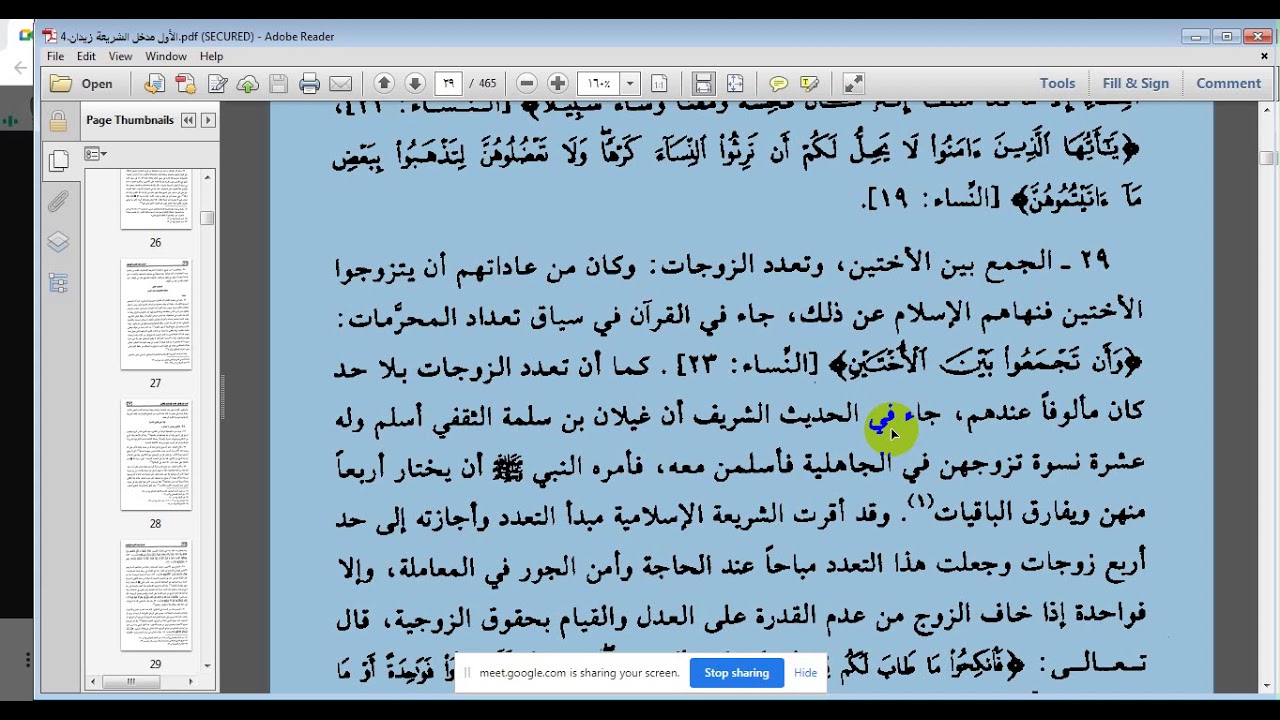Click the fit width scrolling icon
Image resolution: width=1280 pixels, height=720 pixels.
click(704, 84)
